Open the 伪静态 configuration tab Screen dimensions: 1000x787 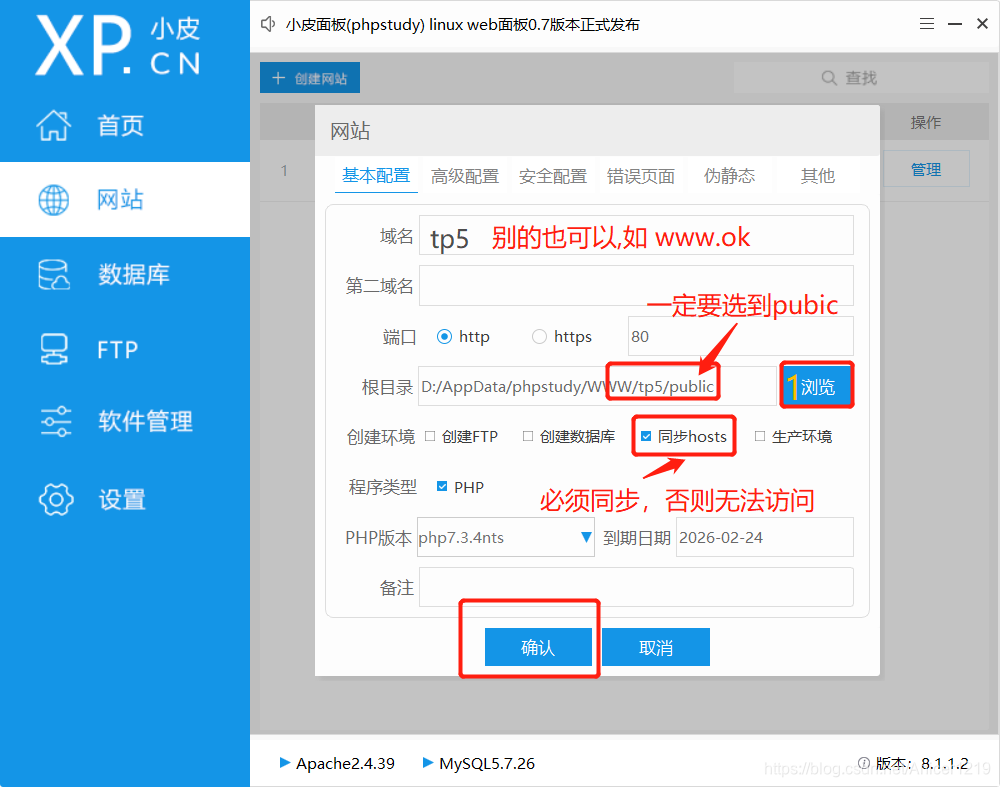pos(729,175)
